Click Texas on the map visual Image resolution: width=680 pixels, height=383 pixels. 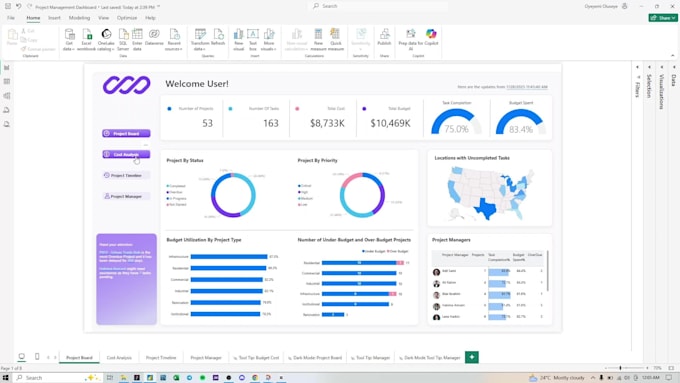click(x=485, y=210)
